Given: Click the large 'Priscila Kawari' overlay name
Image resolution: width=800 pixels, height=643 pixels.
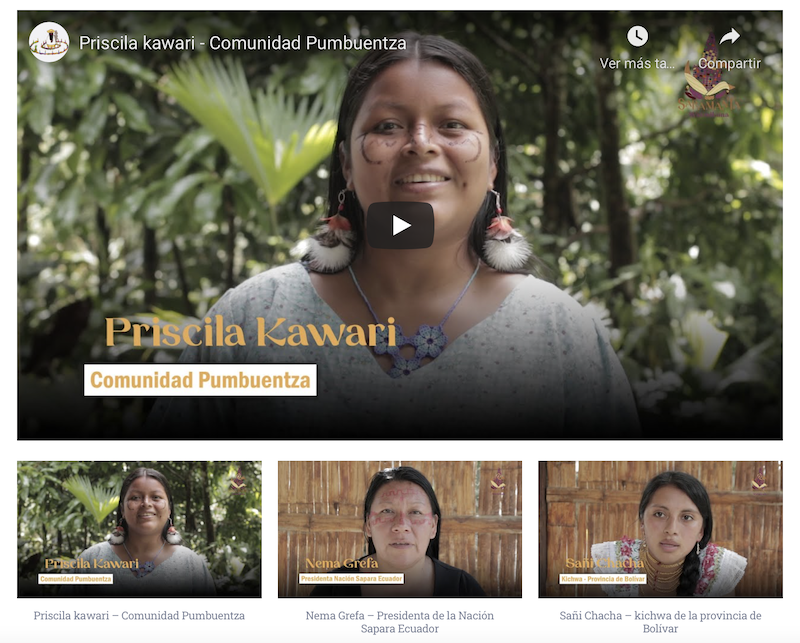Looking at the screenshot, I should (251, 332).
